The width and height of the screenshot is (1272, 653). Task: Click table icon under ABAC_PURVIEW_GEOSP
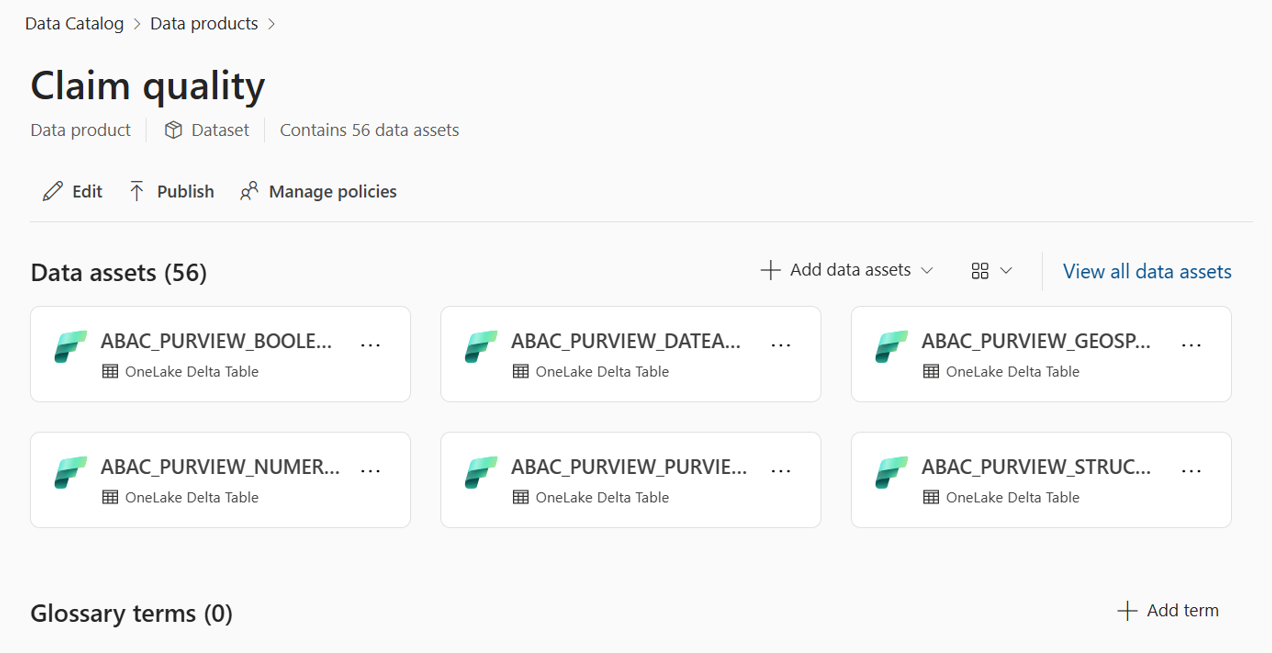point(931,372)
